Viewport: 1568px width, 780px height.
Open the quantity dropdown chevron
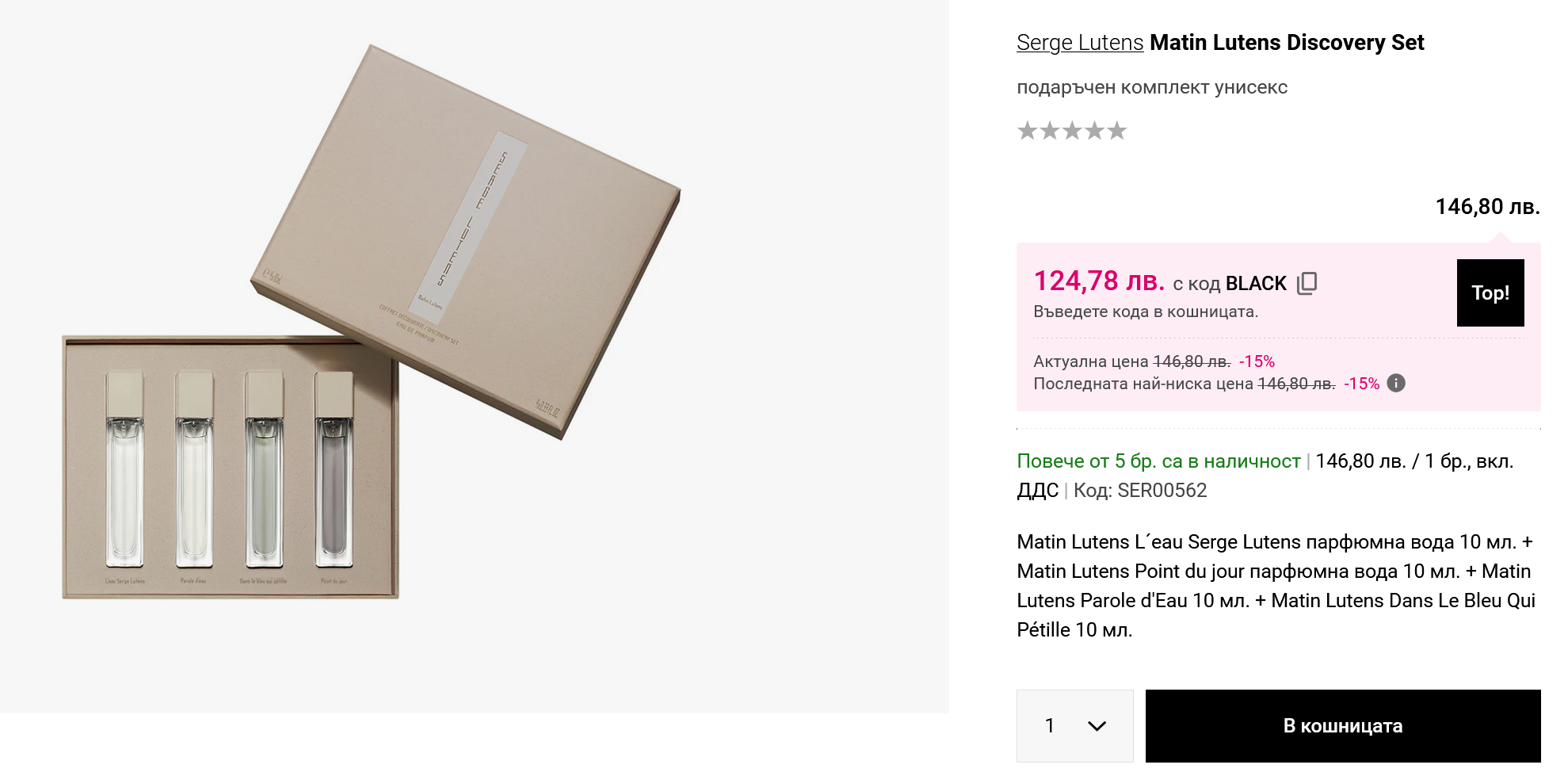pyautogui.click(x=1097, y=726)
